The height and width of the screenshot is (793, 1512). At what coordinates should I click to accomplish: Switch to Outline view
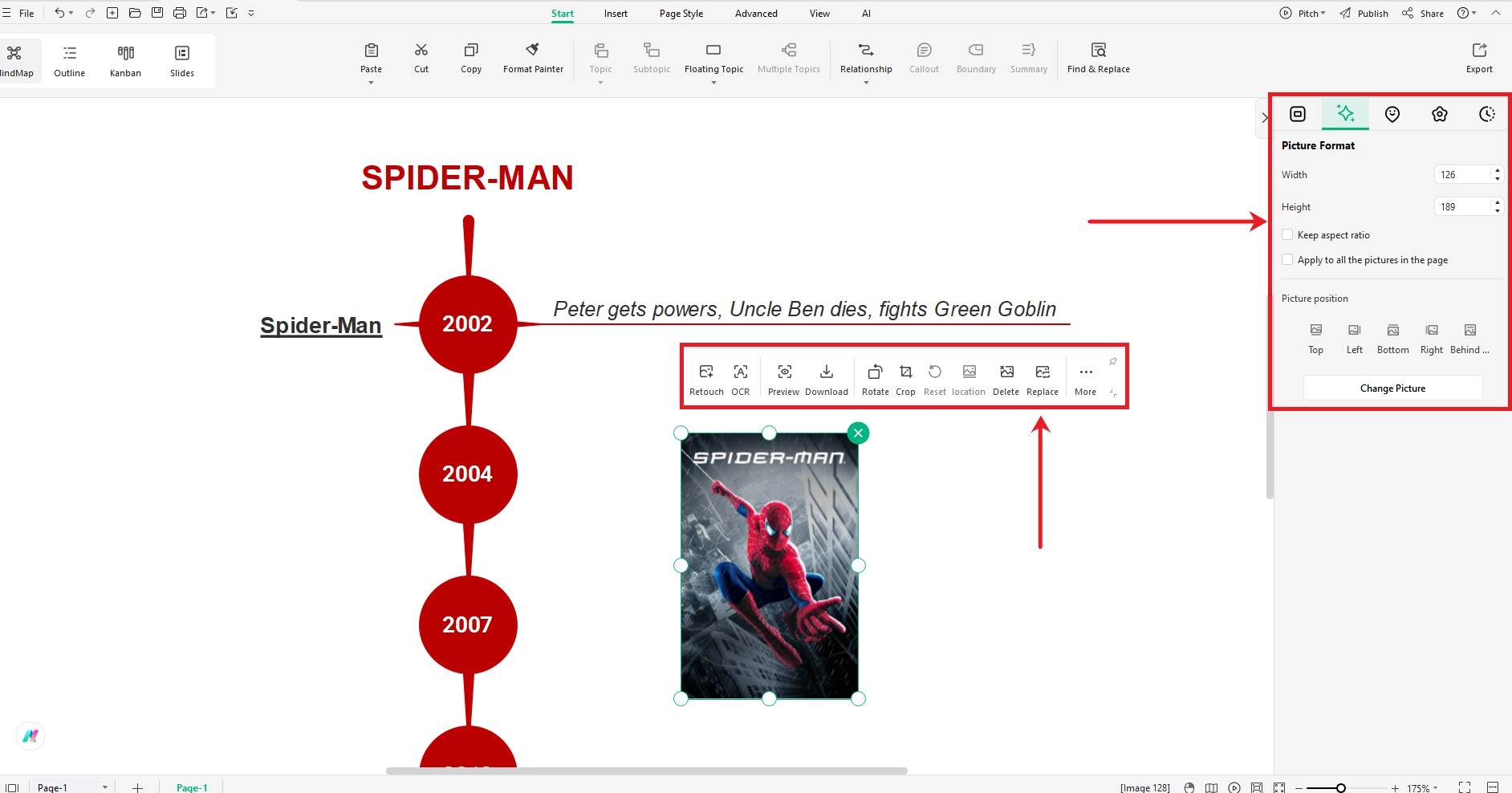point(69,61)
